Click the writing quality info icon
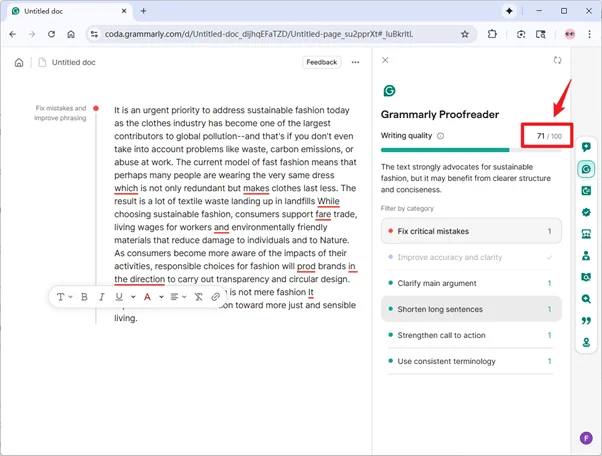602x456 pixels. point(441,136)
